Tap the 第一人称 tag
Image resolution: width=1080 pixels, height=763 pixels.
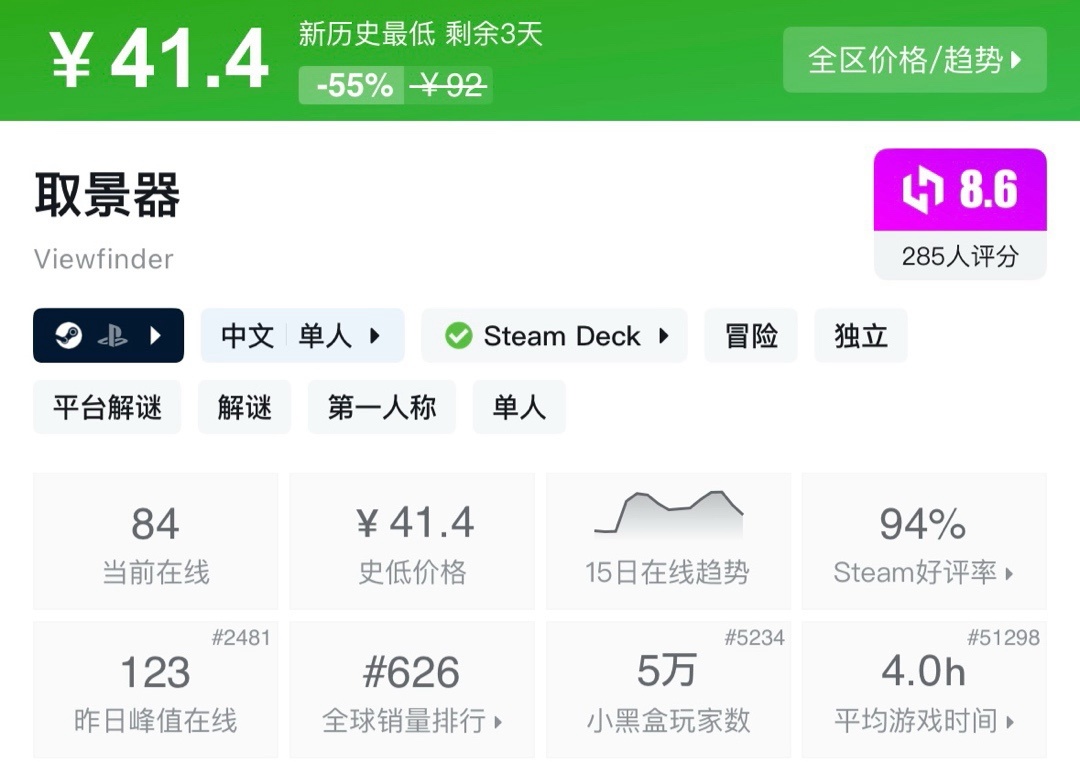click(x=382, y=407)
